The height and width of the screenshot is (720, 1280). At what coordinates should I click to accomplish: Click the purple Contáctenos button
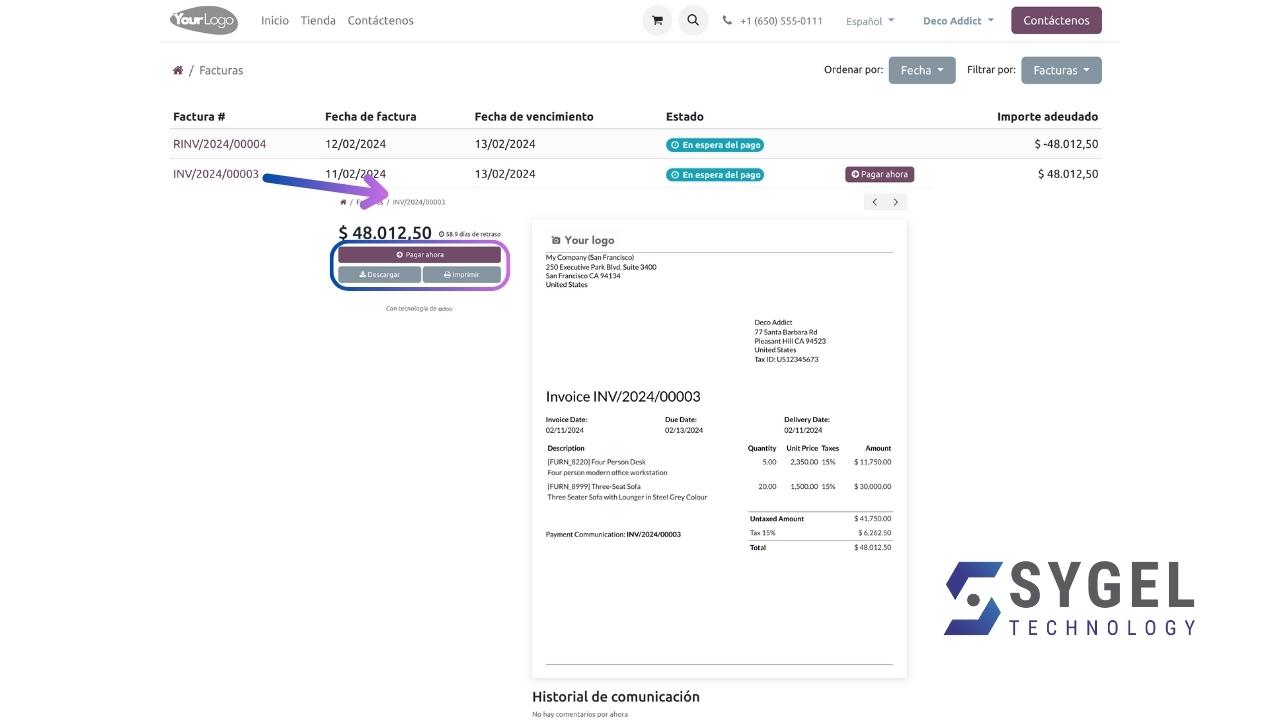point(1056,20)
